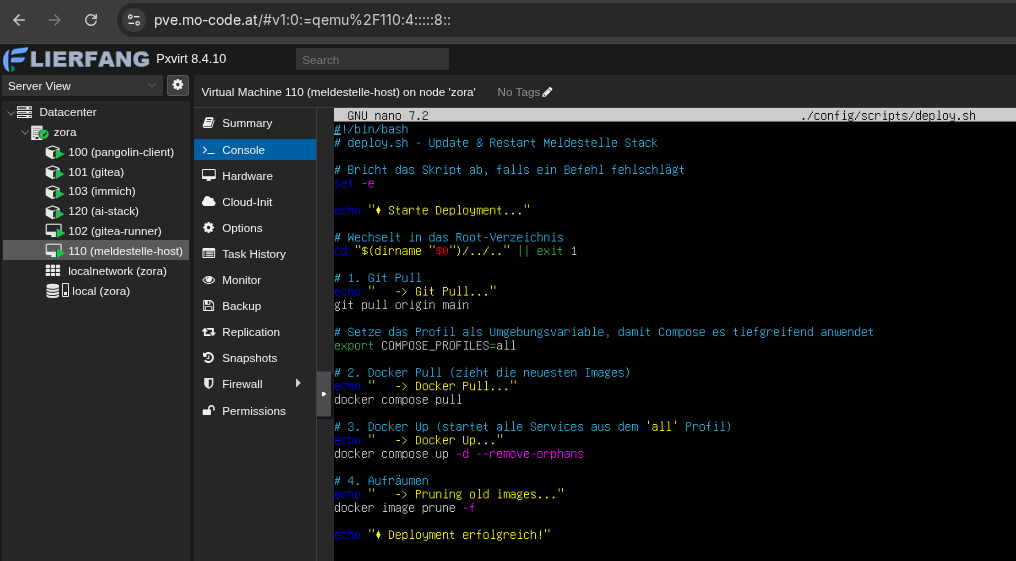
Task: Click the Datacenter server icon
Action: pyautogui.click(x=25, y=112)
